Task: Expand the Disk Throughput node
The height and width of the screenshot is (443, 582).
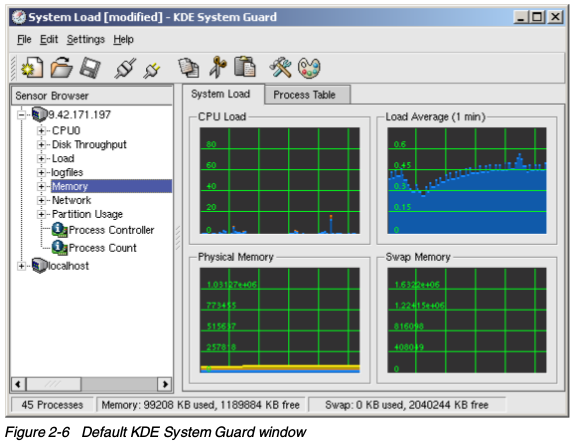Action: (42, 144)
